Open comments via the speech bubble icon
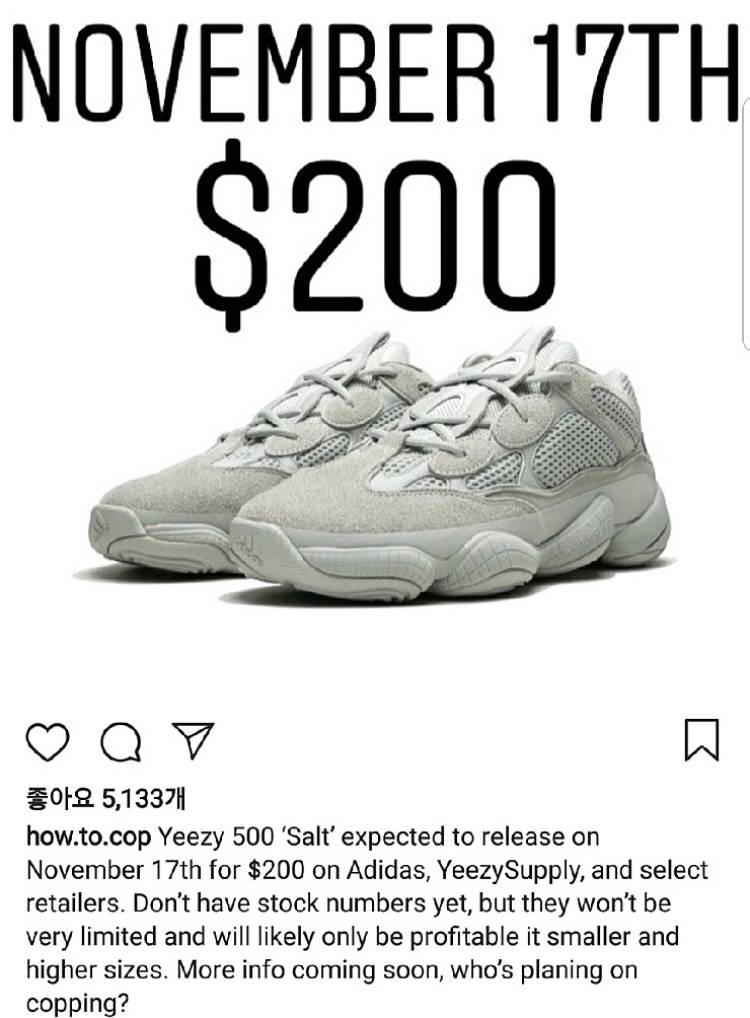Image resolution: width=750 pixels, height=1018 pixels. point(121,741)
